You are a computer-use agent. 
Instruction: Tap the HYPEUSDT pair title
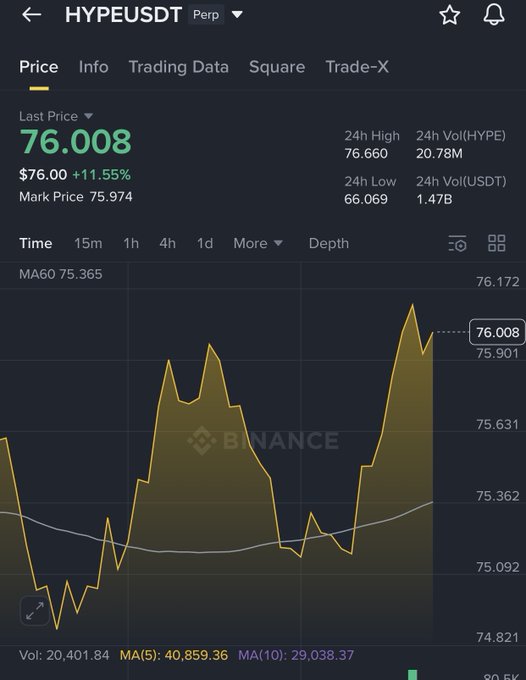[x=123, y=15]
